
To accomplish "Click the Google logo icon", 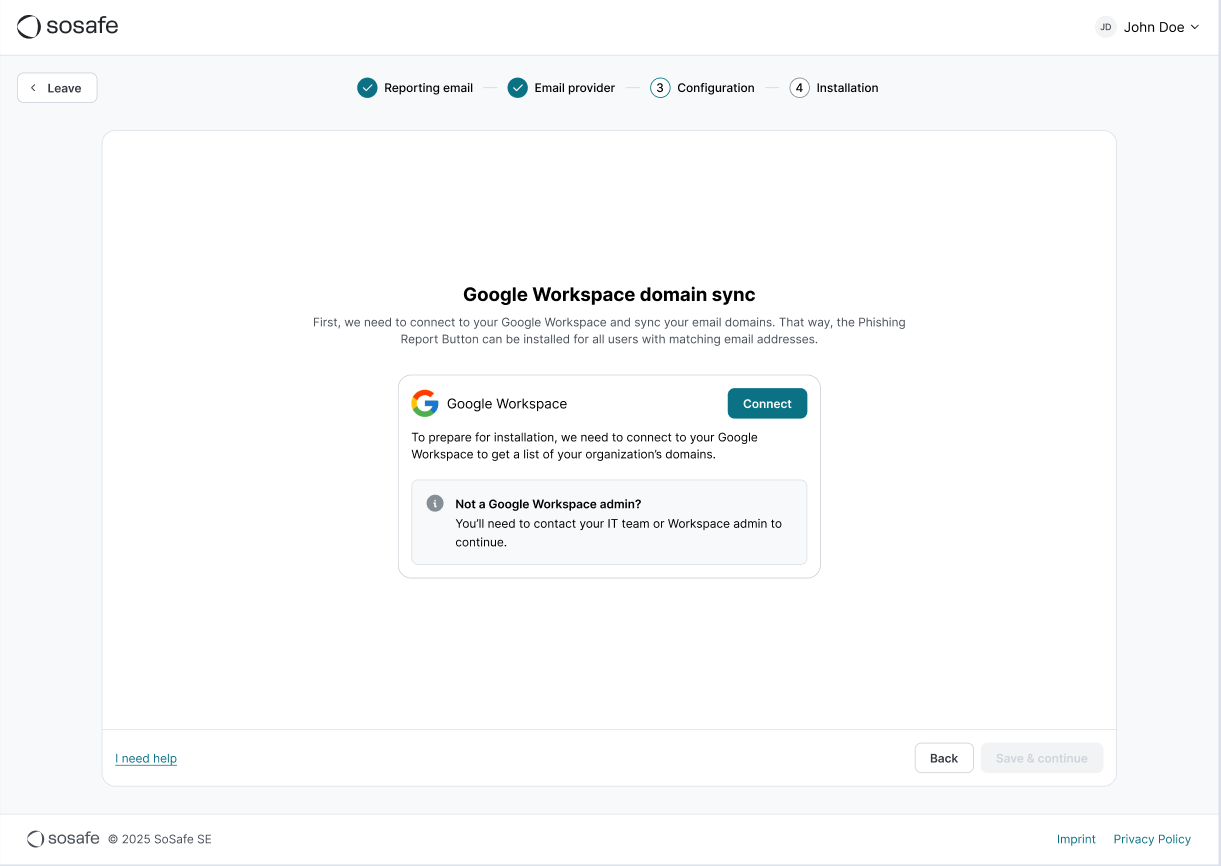I will 425,404.
